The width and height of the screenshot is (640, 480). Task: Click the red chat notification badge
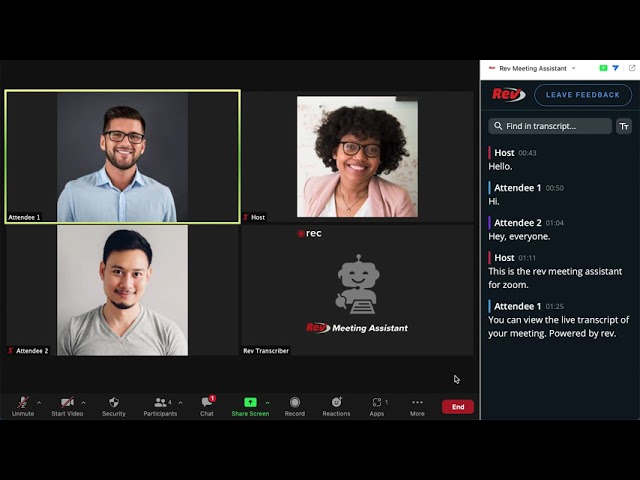point(212,398)
